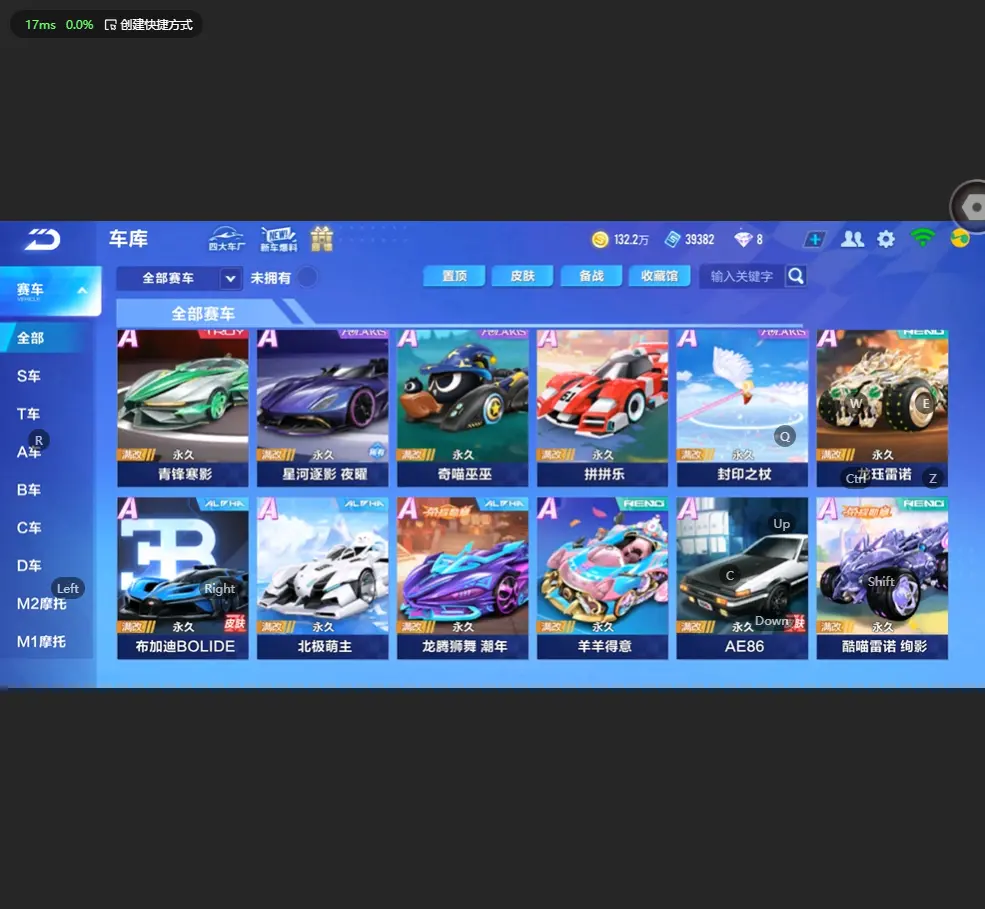Open the golden gift box icon

click(322, 239)
